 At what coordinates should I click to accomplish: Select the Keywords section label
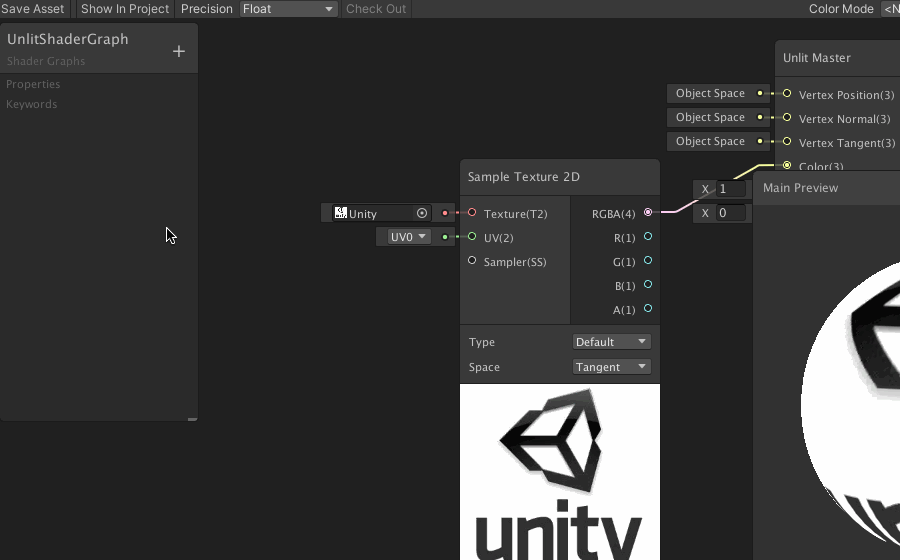32,104
